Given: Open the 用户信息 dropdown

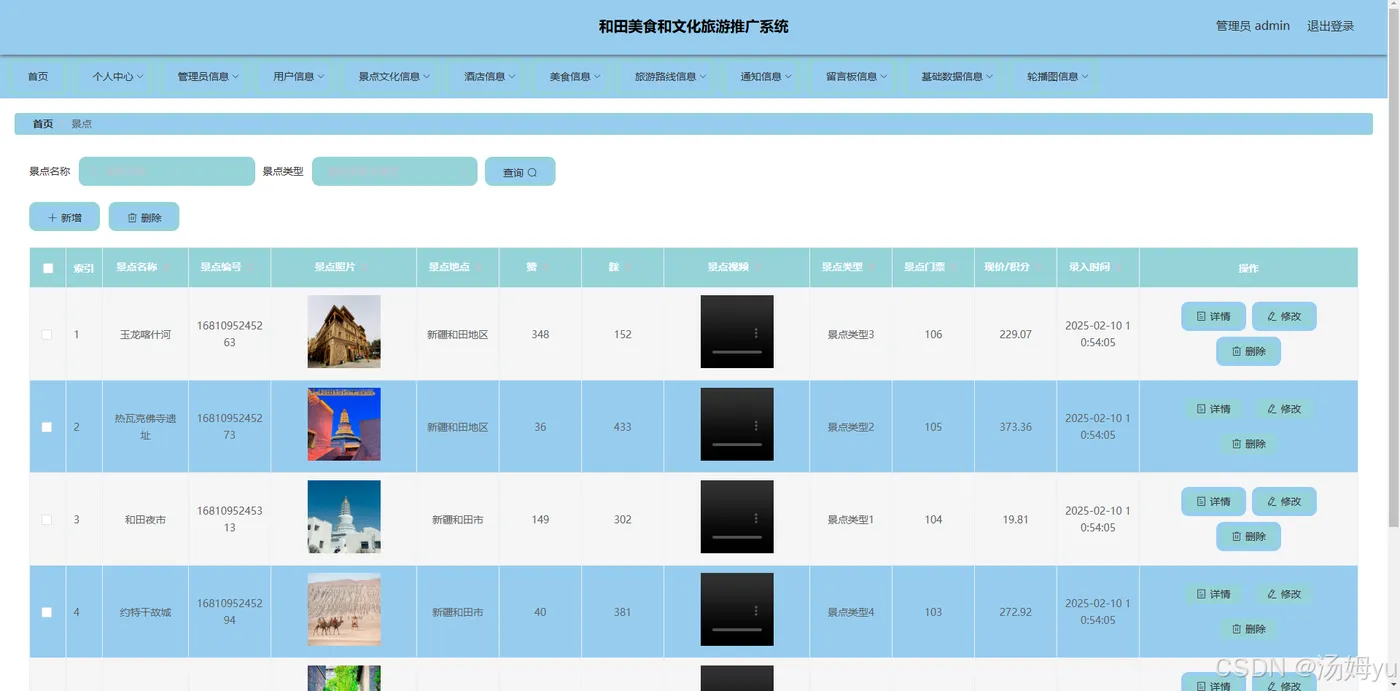Looking at the screenshot, I should point(298,76).
